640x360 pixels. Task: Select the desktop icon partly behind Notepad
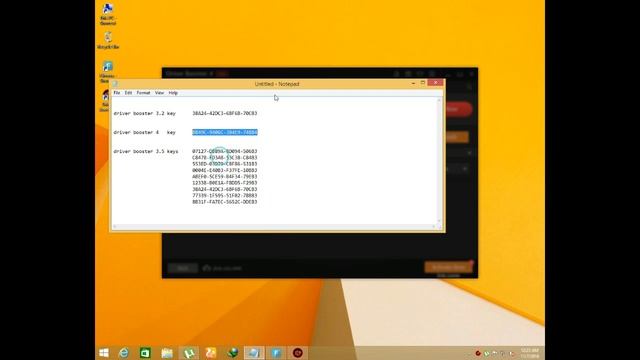[x=105, y=100]
